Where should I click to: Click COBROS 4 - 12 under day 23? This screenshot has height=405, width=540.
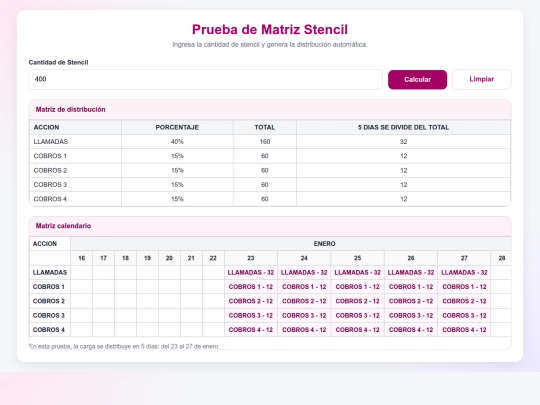[x=251, y=330]
